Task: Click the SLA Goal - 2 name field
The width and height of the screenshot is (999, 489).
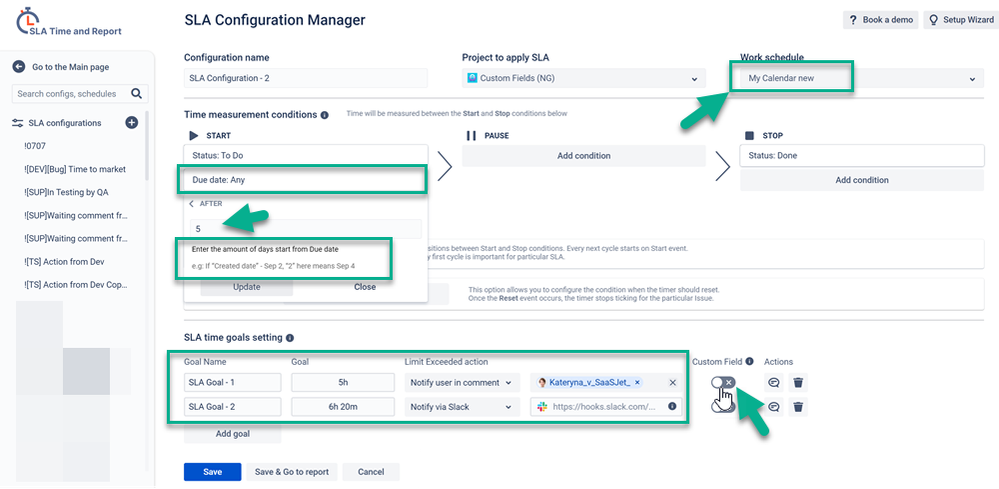Action: coord(233,407)
